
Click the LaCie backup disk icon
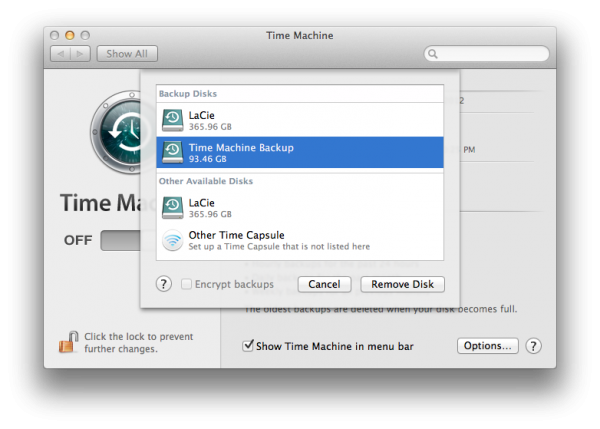(x=173, y=121)
